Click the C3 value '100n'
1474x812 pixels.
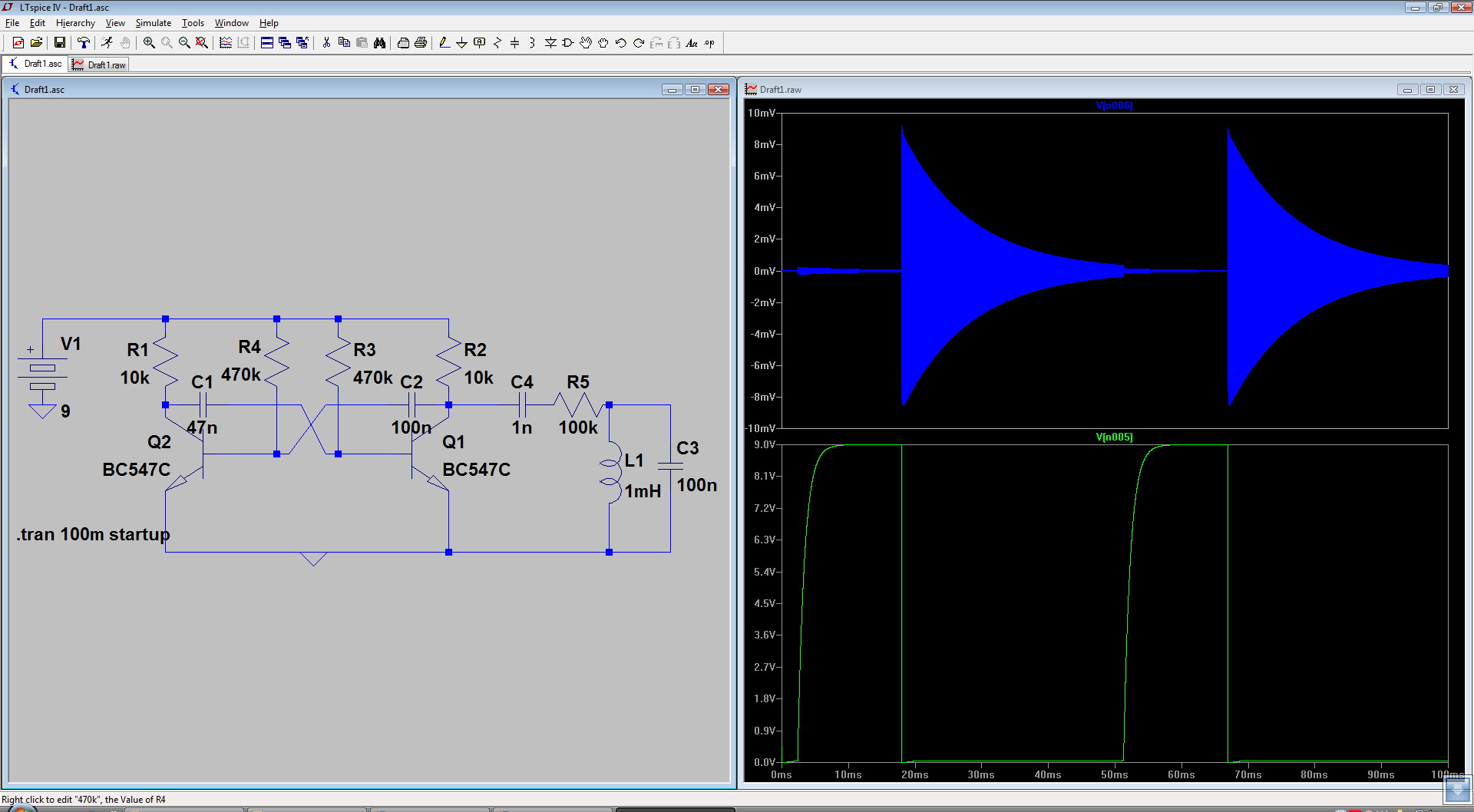pyautogui.click(x=697, y=485)
